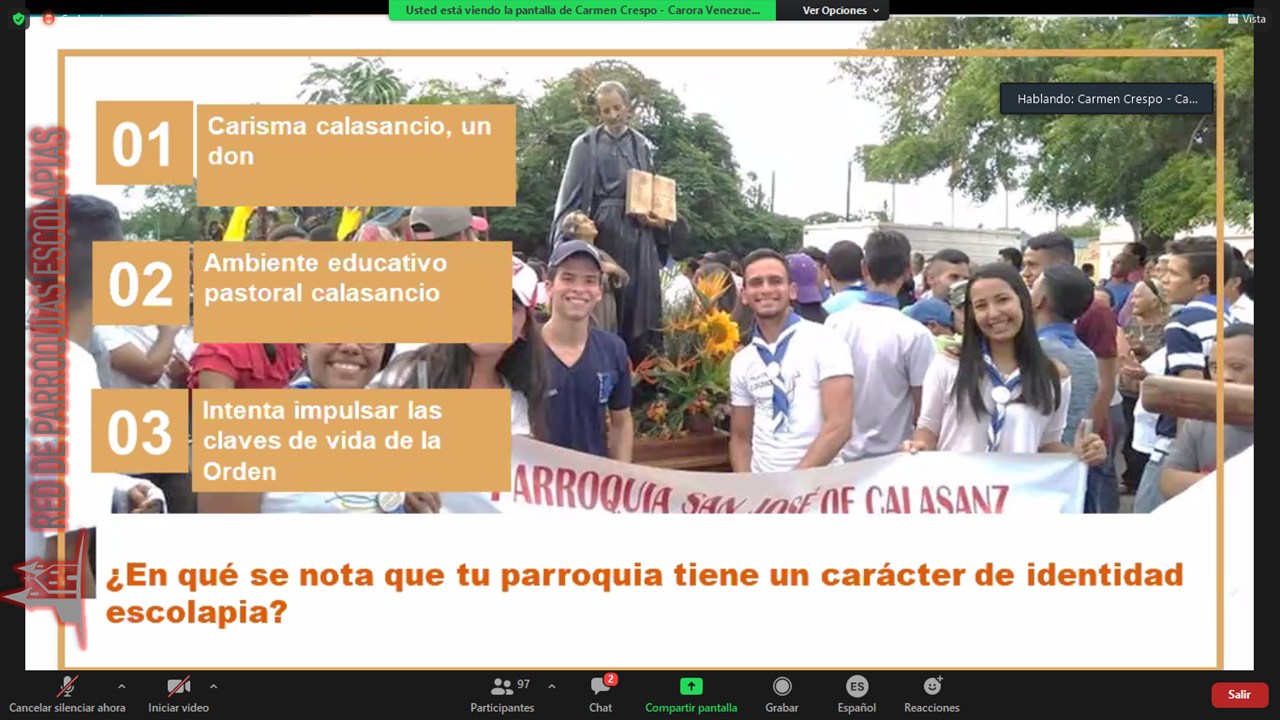The width and height of the screenshot is (1280, 720).
Task: Expand the arrow next to Participantes
Action: (x=551, y=687)
